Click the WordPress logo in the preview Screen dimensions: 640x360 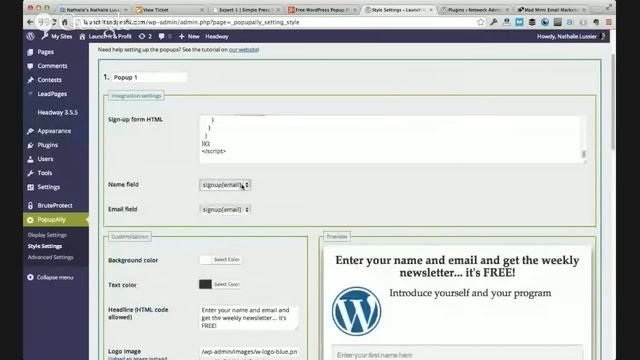356,311
